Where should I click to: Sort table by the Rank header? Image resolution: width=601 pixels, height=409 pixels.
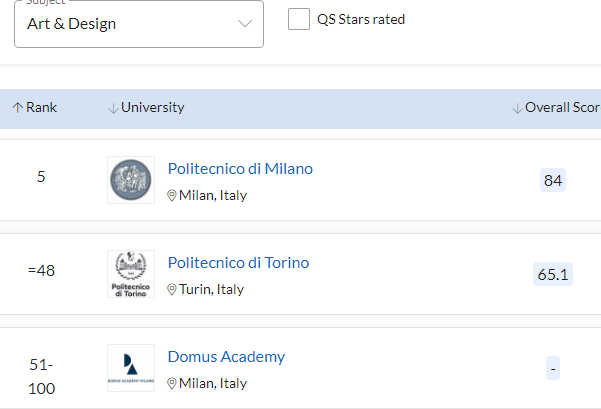click(x=42, y=108)
